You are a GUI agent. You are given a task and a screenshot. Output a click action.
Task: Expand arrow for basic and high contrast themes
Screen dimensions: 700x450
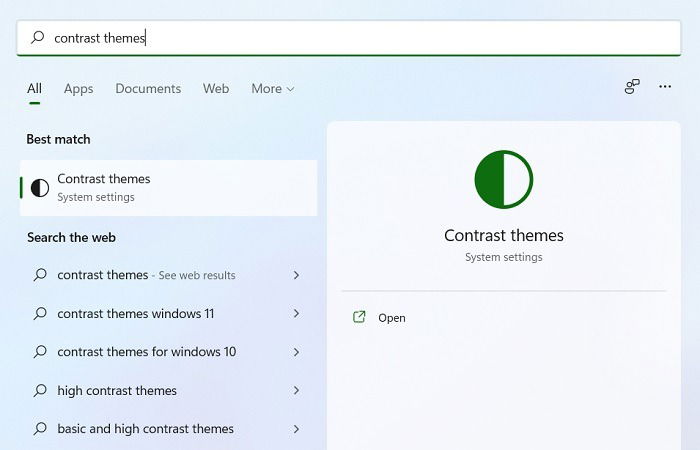pos(296,429)
